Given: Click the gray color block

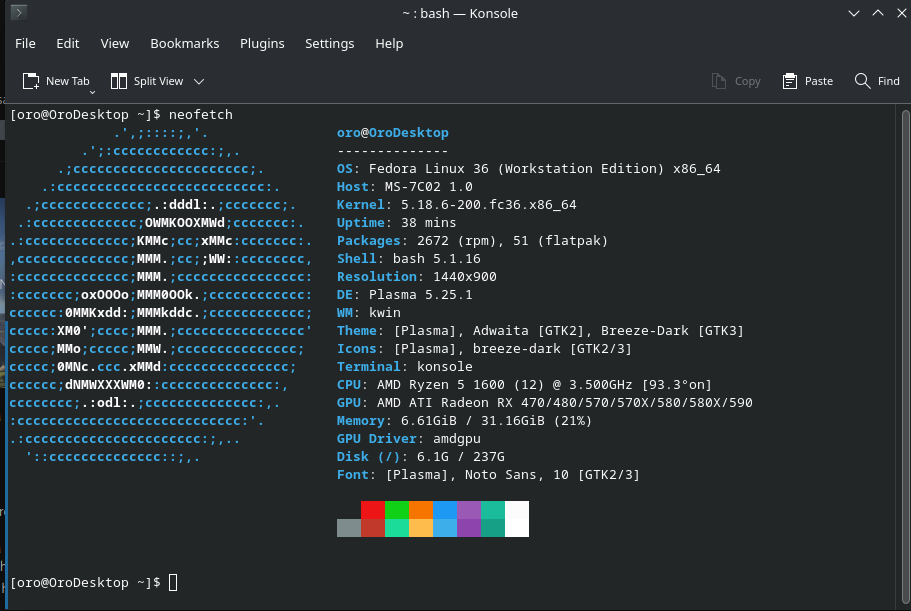Looking at the screenshot, I should tap(349, 528).
